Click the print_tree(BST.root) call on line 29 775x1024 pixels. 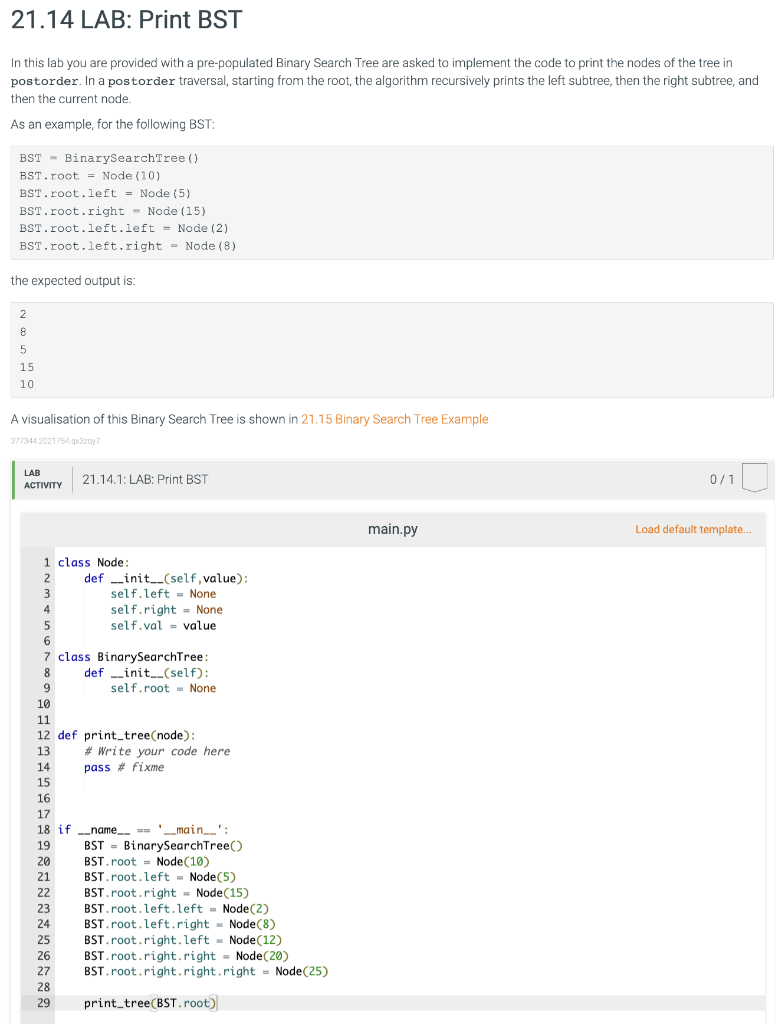tap(147, 1003)
